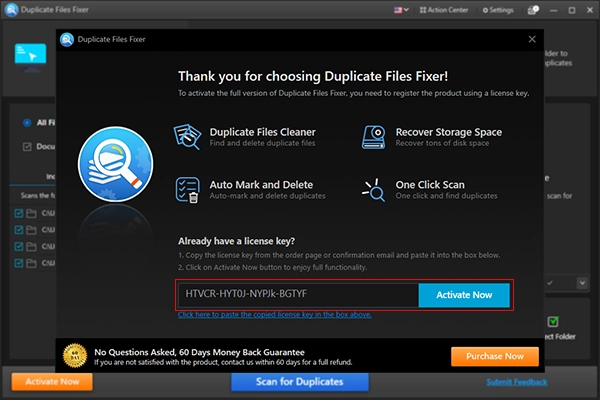Open the language flag dropdown
This screenshot has height=400, width=600.
pos(401,10)
